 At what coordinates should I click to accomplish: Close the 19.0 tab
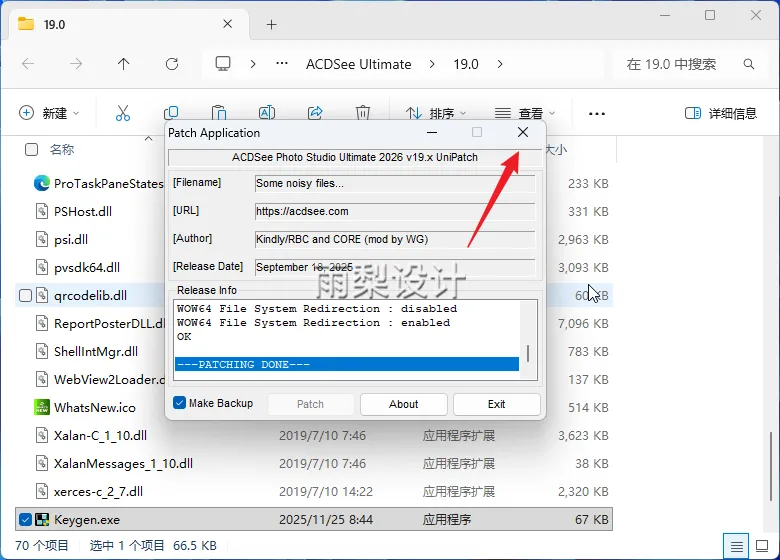[227, 24]
